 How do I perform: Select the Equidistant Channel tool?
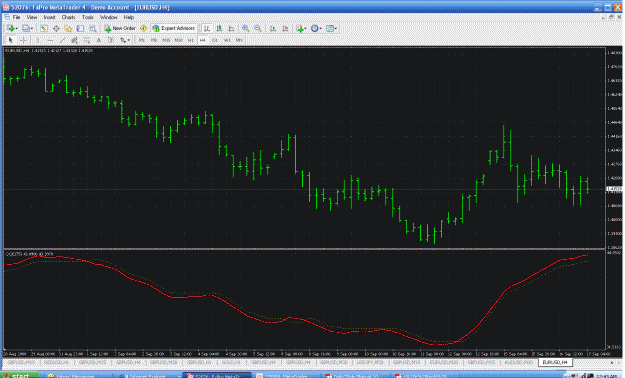pyautogui.click(x=74, y=40)
